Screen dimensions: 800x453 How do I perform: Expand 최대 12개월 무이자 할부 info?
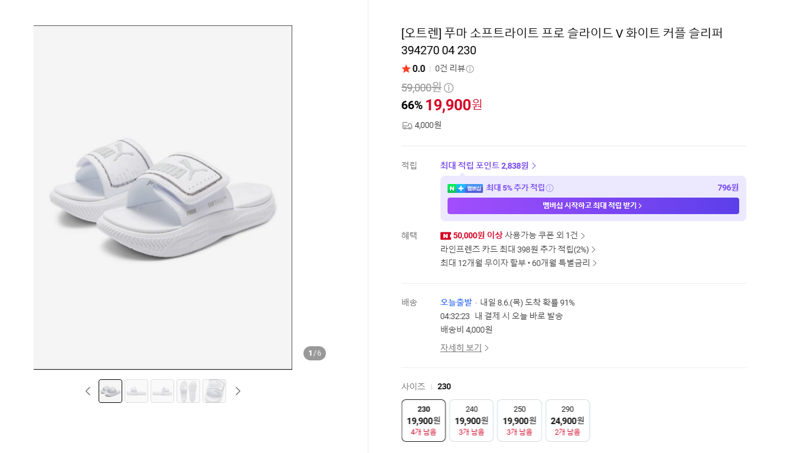coord(518,263)
